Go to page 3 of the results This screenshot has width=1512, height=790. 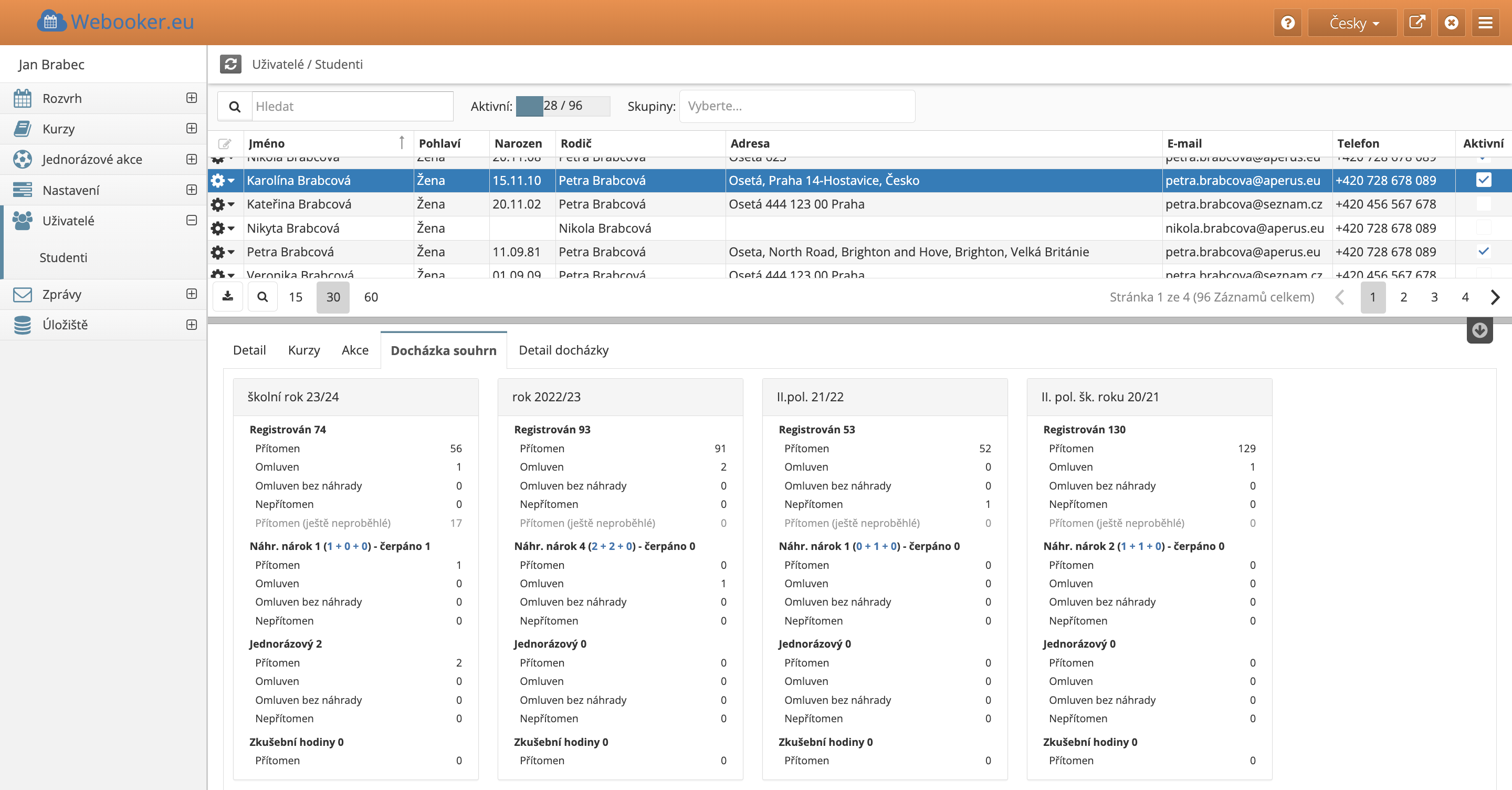pos(1434,297)
